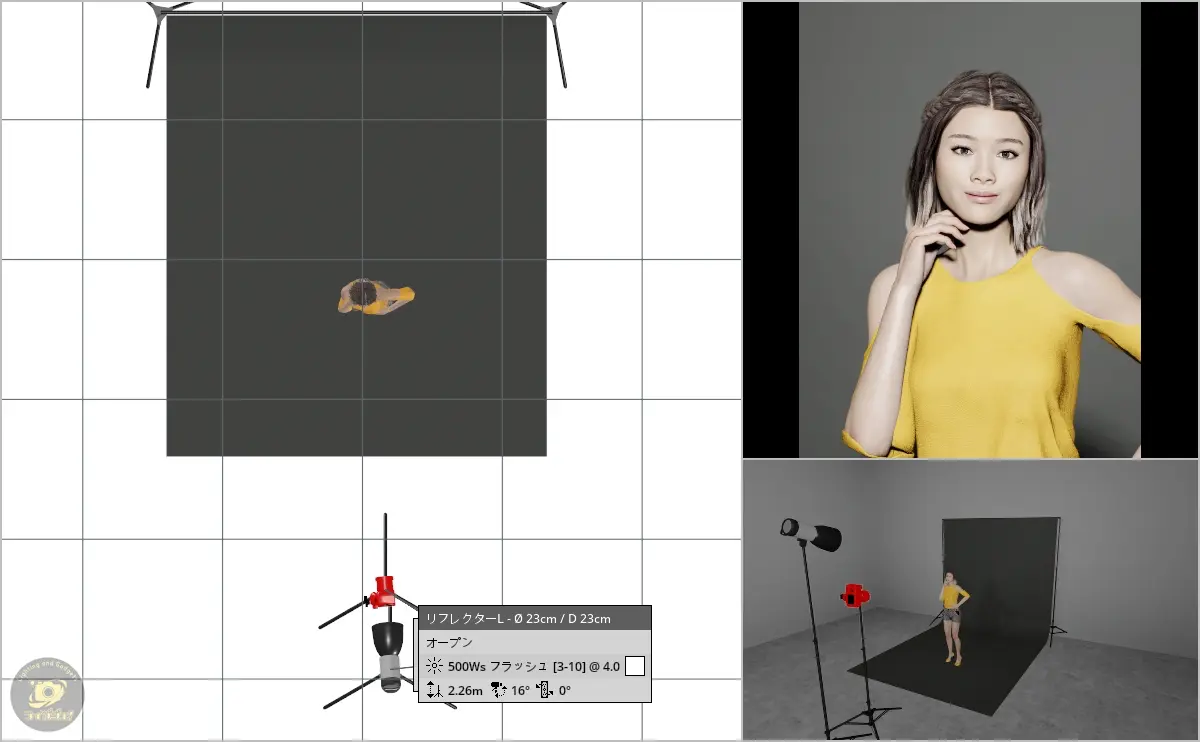The height and width of the screenshot is (742, 1200).
Task: Select the standing model in 3D studio view
Action: [x=953, y=615]
